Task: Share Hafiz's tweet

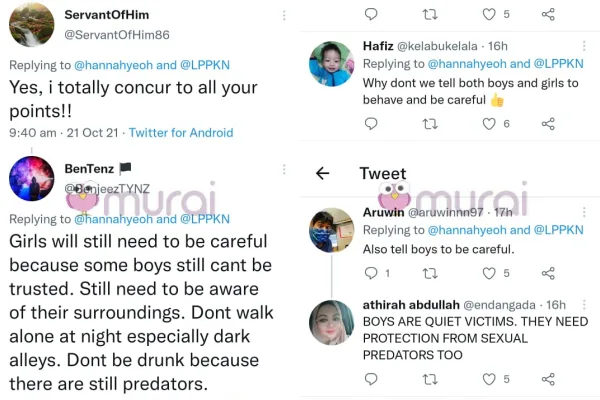Action: pos(548,124)
